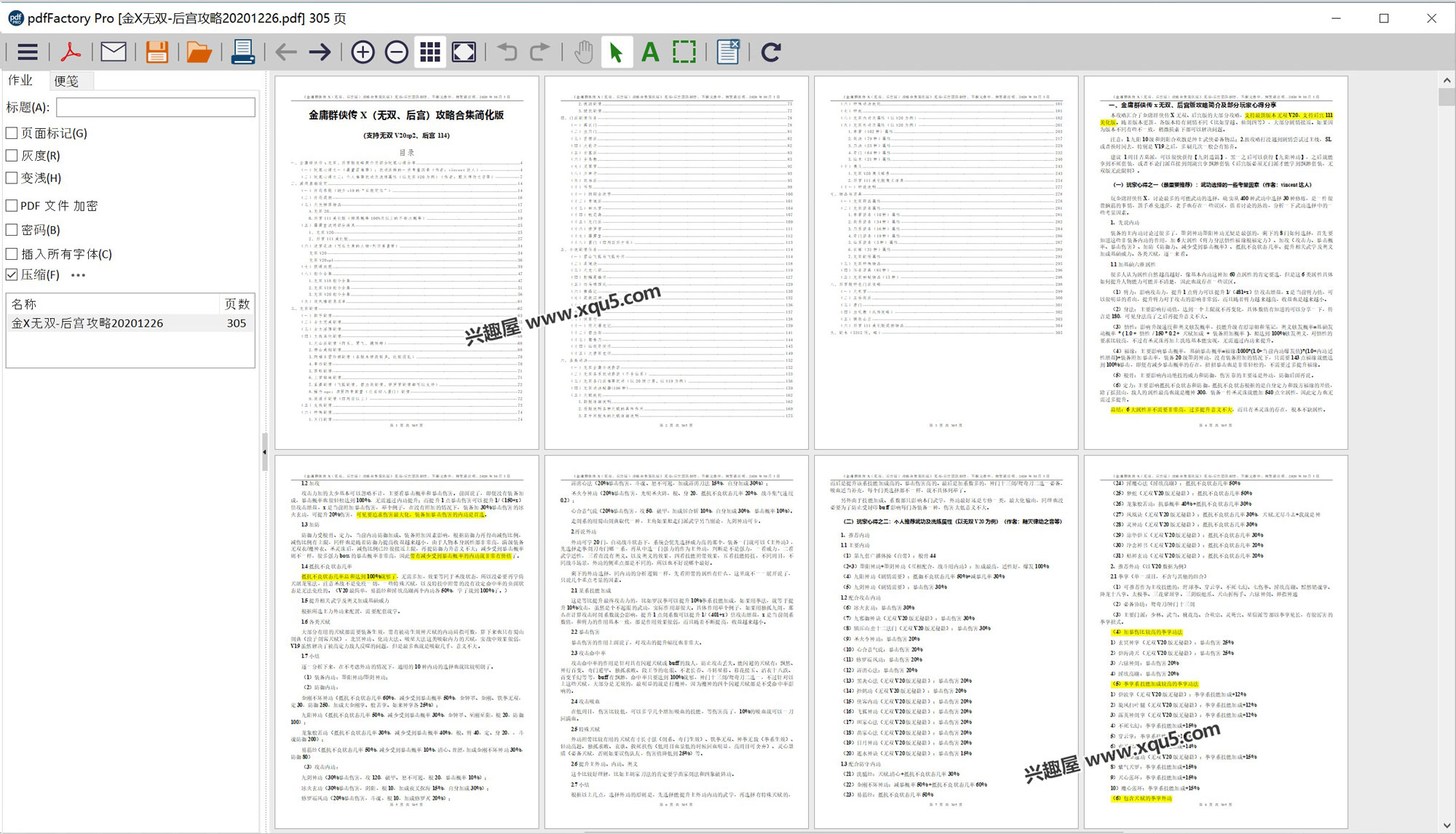The width and height of the screenshot is (1456, 834).
Task: Enable the PDF 文件 加密 checkbox
Action: [12, 206]
